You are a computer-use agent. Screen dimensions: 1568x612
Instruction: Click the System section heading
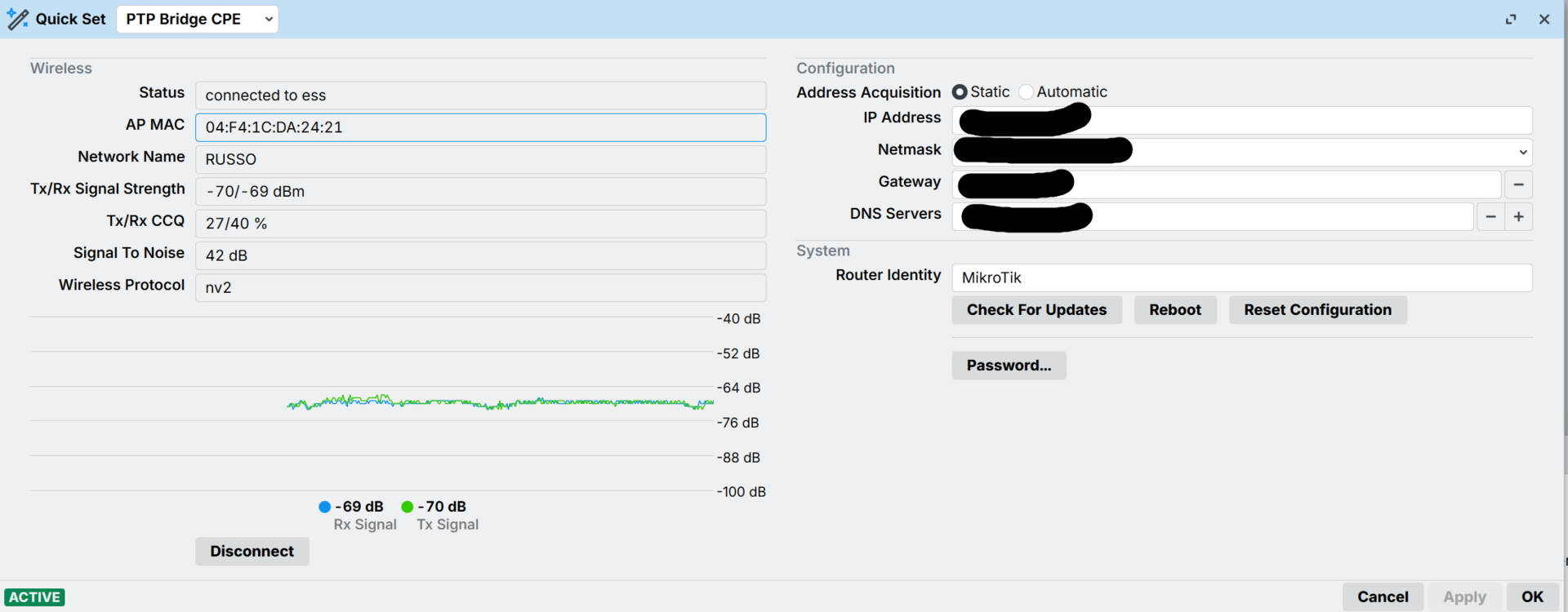(823, 251)
